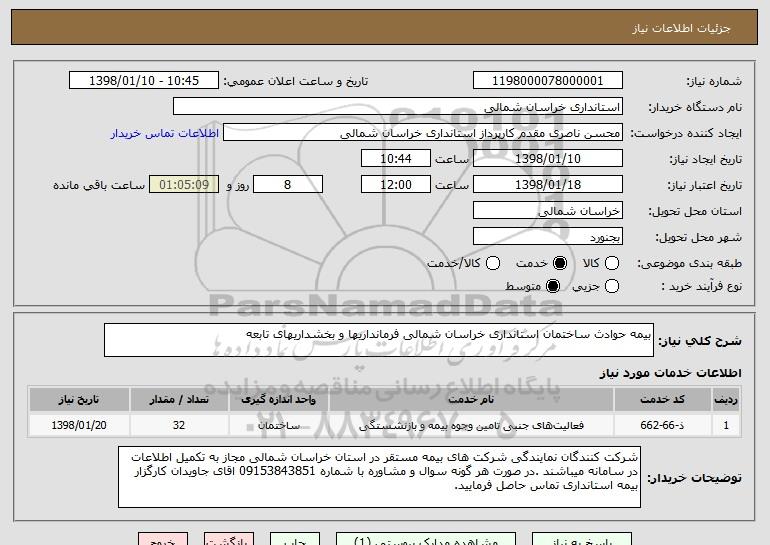
Task: Click the اطلاعات خدمات مورد نیاز section heading
Action: click(x=671, y=373)
